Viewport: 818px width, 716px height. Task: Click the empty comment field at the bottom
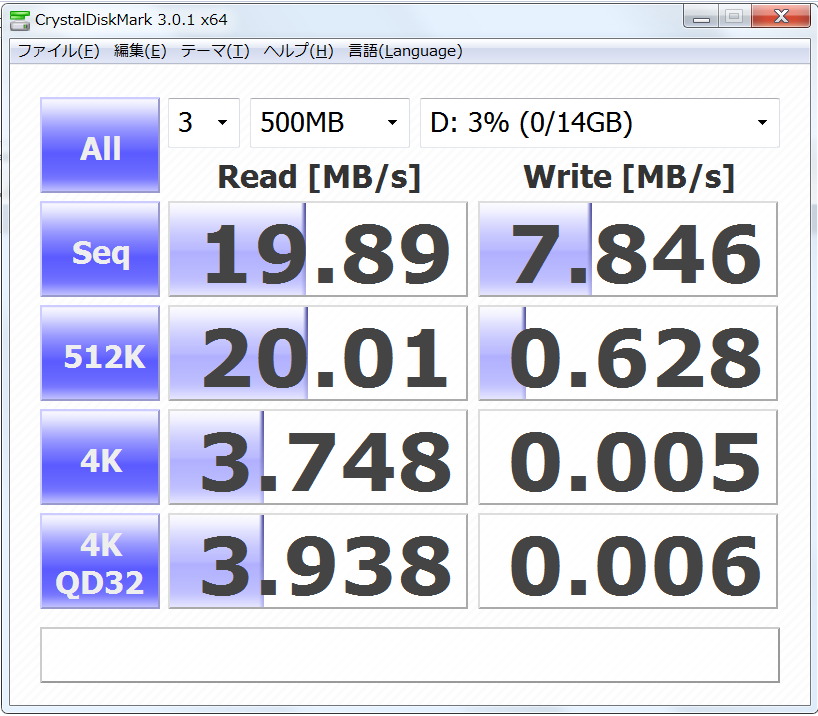409,655
